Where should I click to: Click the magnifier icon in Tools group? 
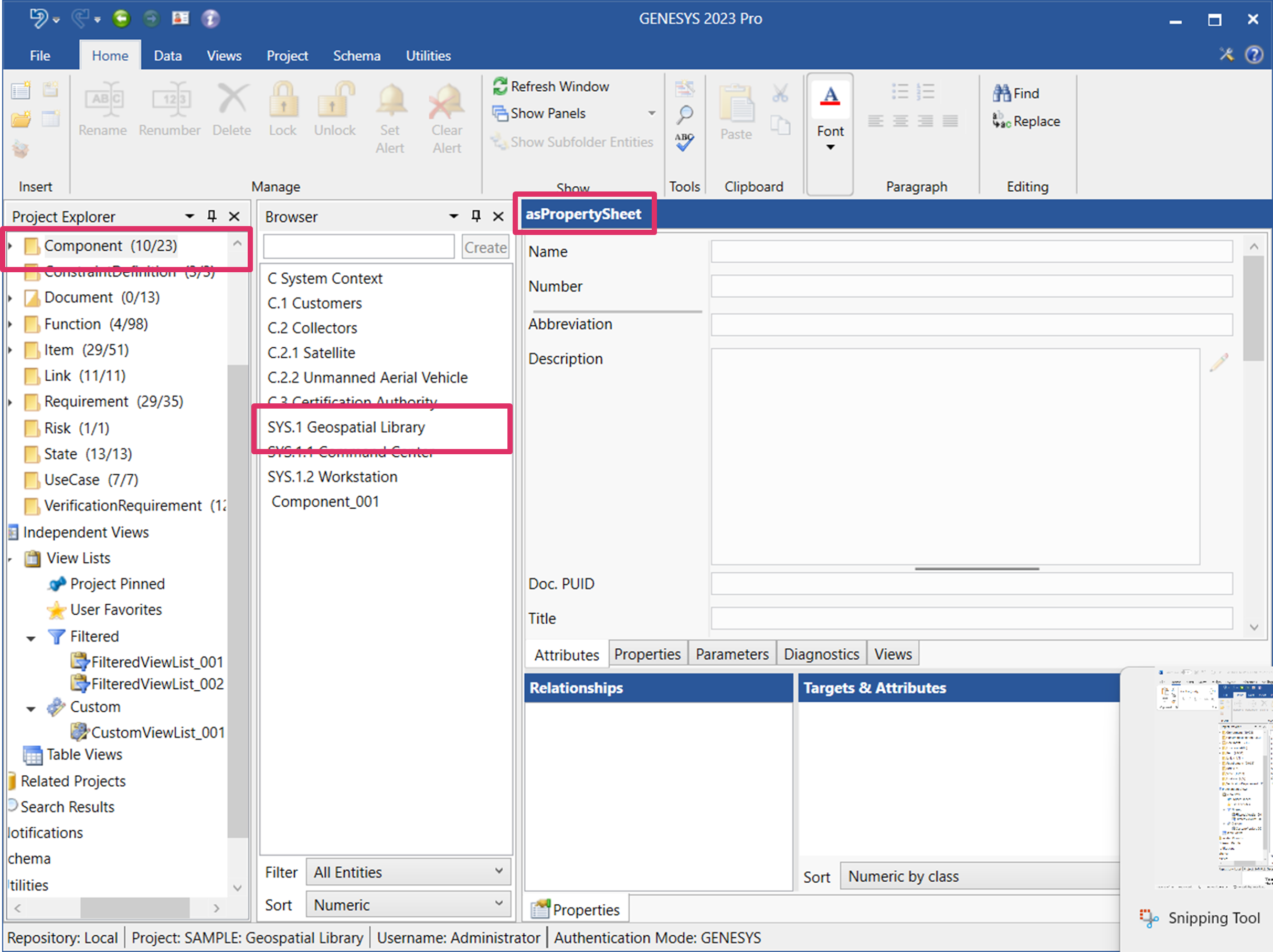click(684, 115)
